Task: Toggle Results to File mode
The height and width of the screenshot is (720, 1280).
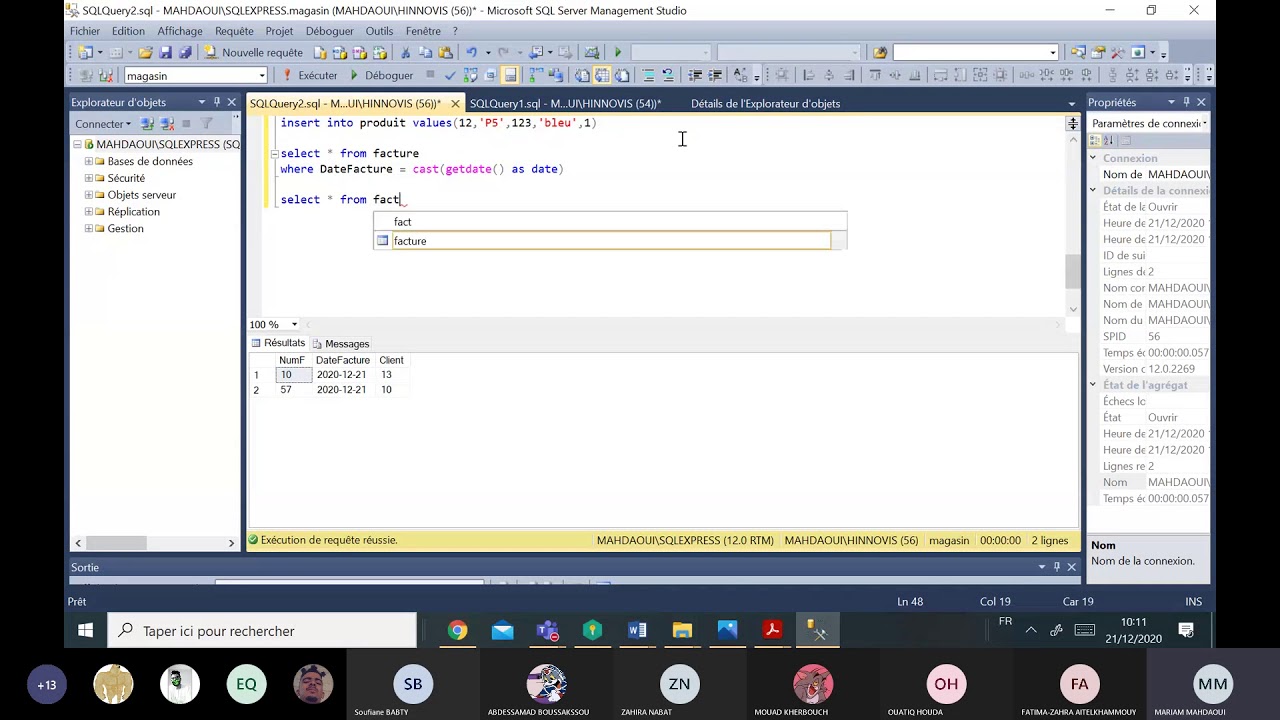Action: (x=621, y=75)
